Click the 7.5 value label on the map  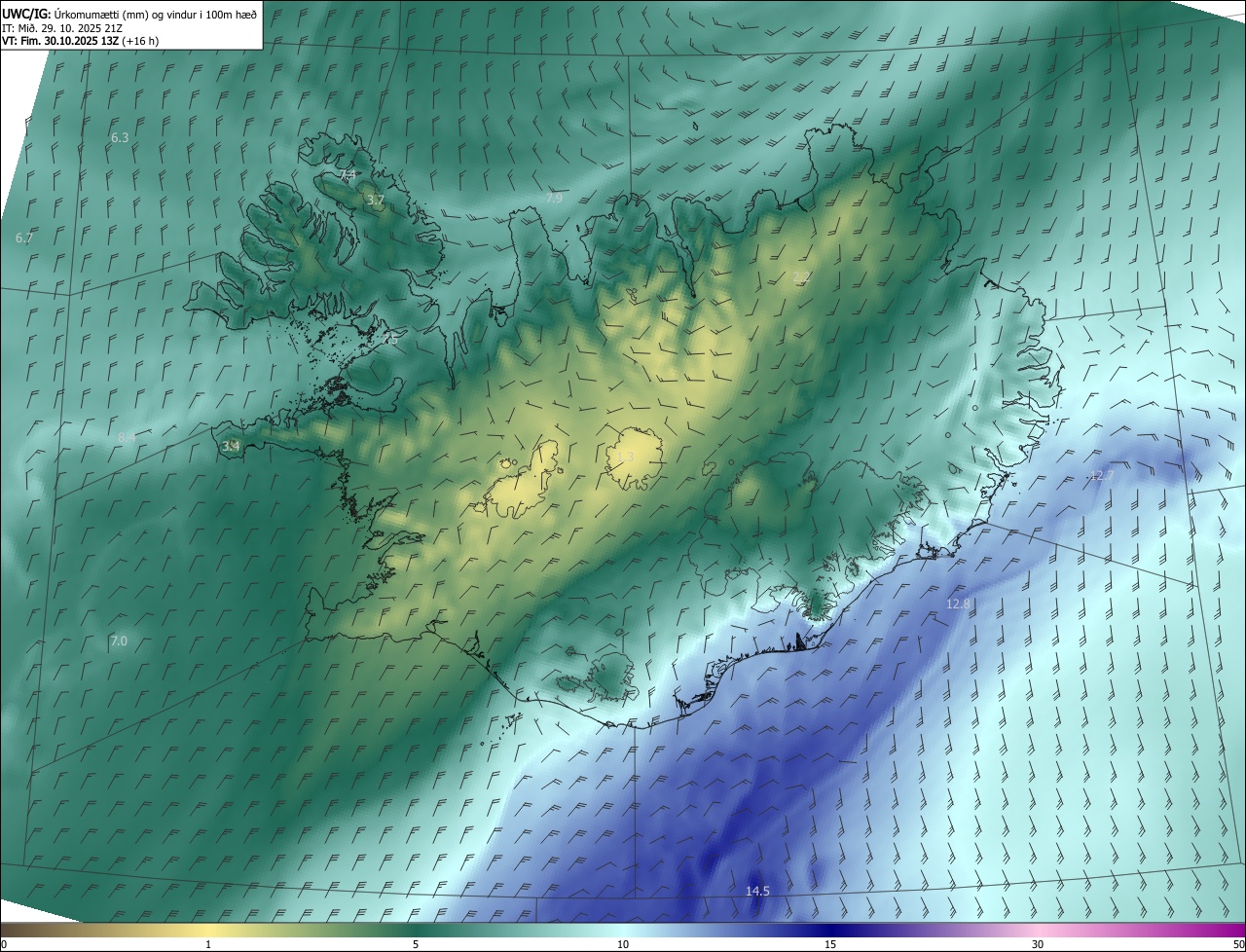[390, 339]
